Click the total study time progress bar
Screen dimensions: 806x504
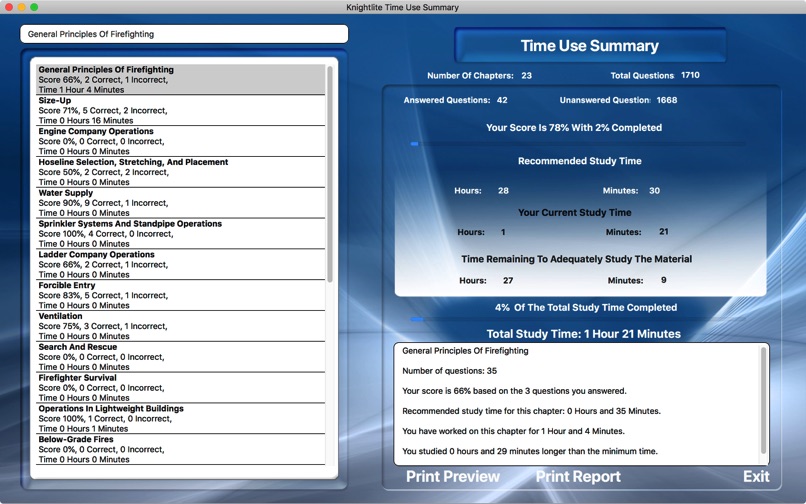click(x=578, y=319)
